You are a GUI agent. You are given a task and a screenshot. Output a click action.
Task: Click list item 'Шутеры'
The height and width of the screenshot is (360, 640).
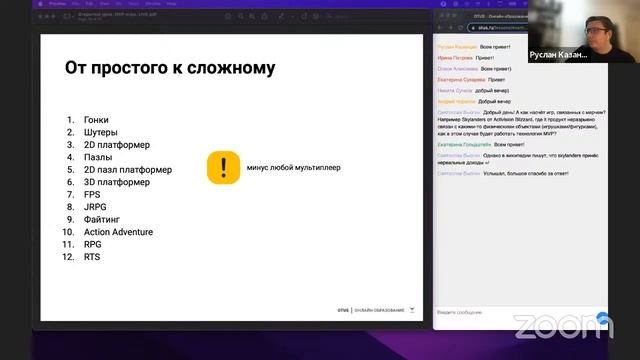click(101, 132)
